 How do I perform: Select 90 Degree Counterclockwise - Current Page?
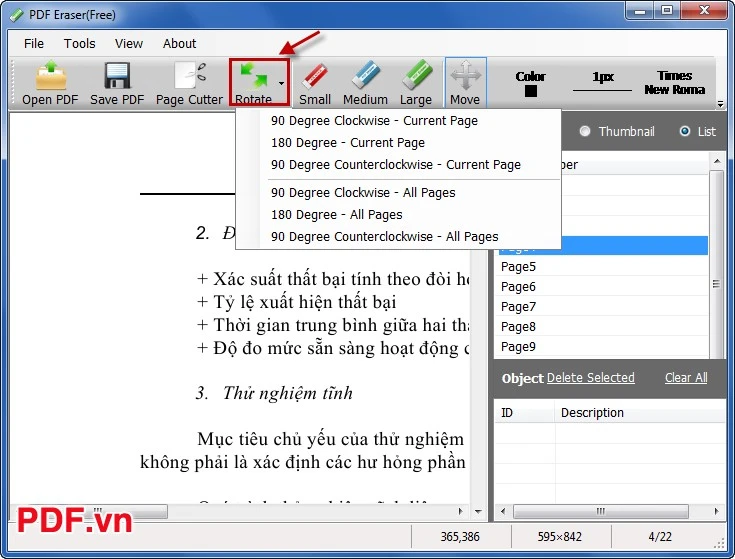click(x=396, y=164)
